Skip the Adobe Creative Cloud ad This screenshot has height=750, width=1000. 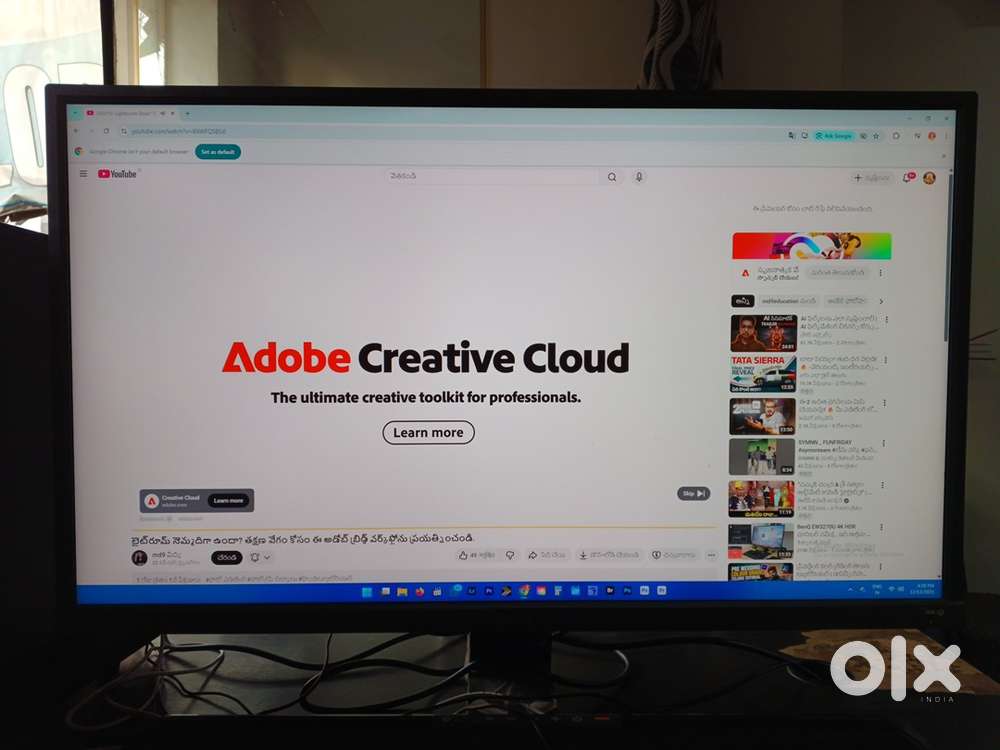(x=693, y=493)
